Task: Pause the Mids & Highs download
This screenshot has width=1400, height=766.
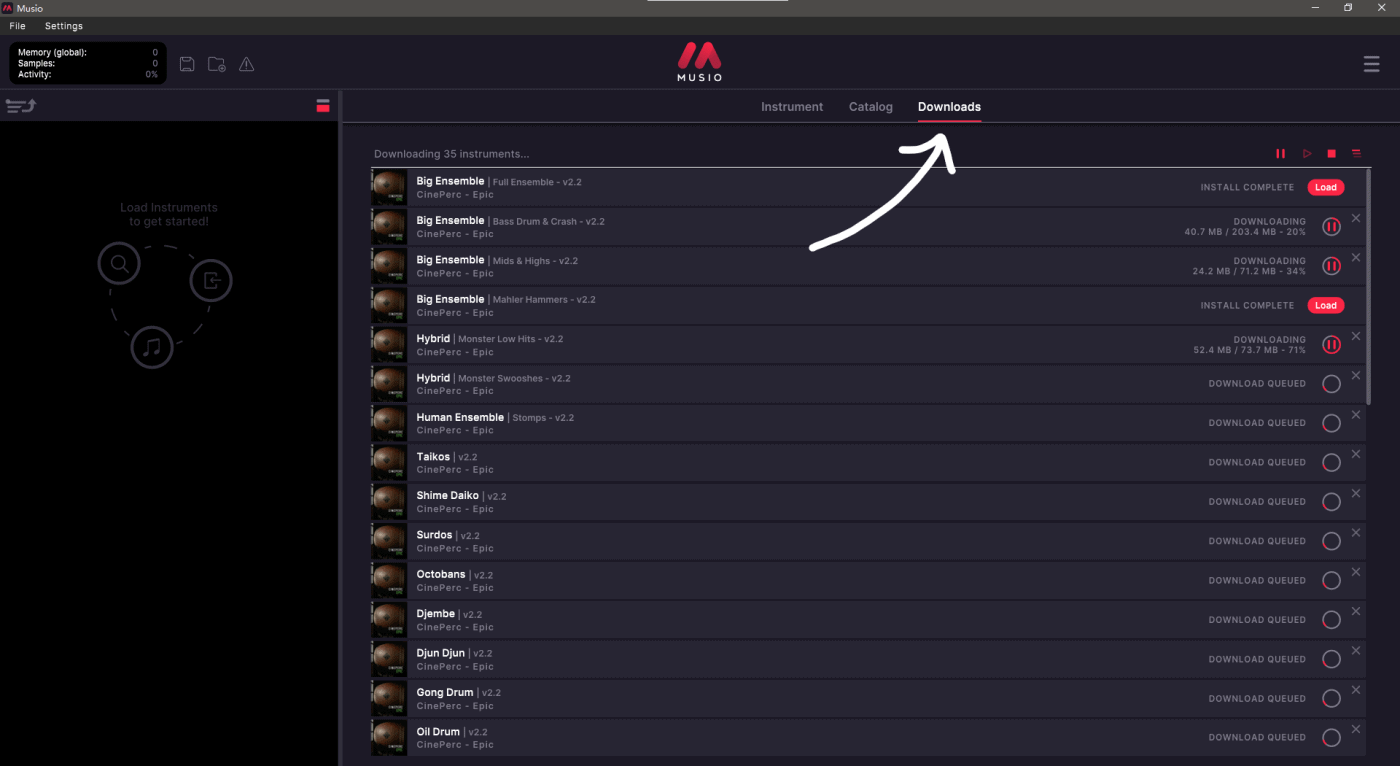Action: [1331, 266]
